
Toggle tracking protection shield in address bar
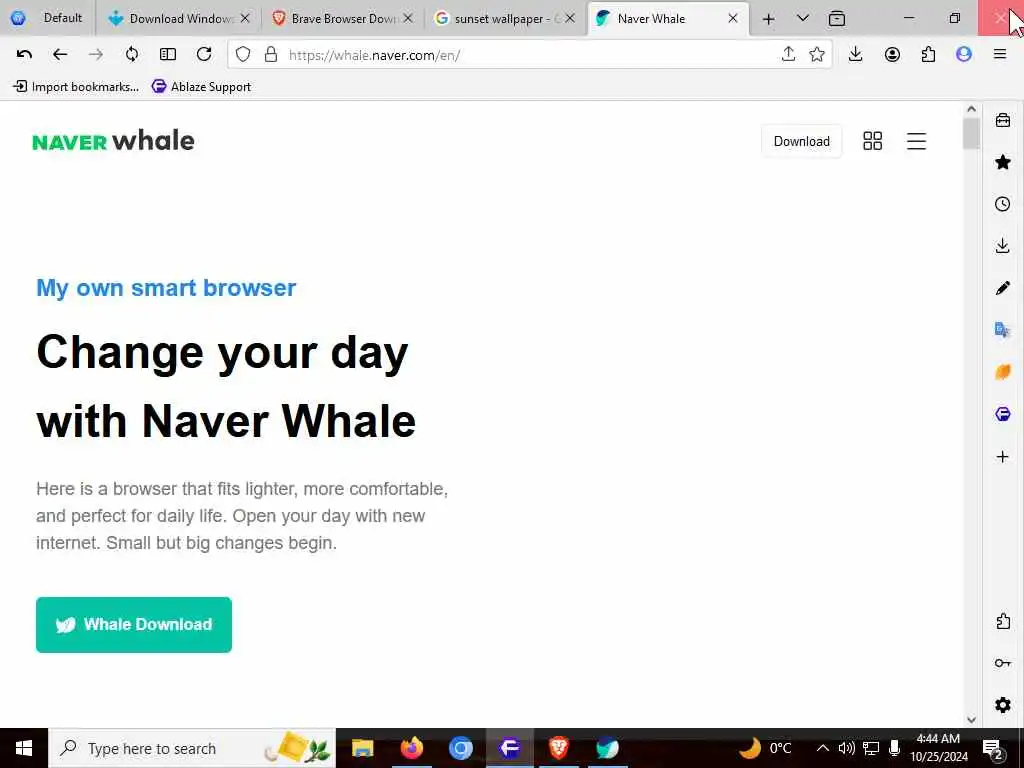pyautogui.click(x=243, y=55)
